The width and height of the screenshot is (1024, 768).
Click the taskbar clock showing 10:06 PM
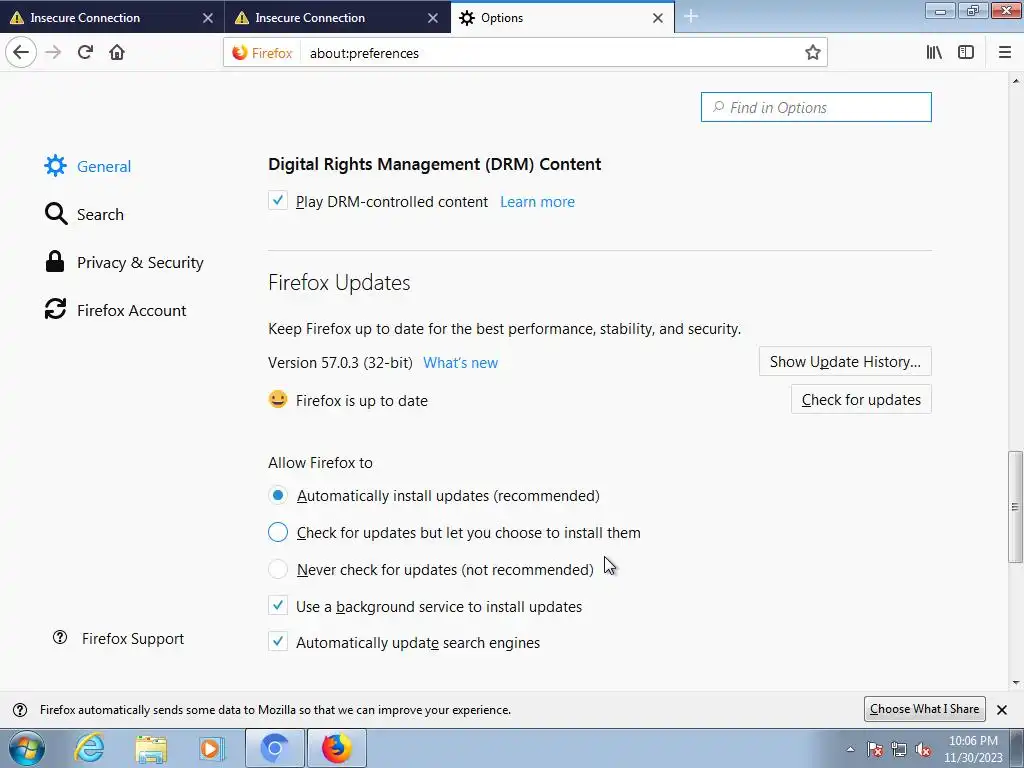tap(973, 749)
